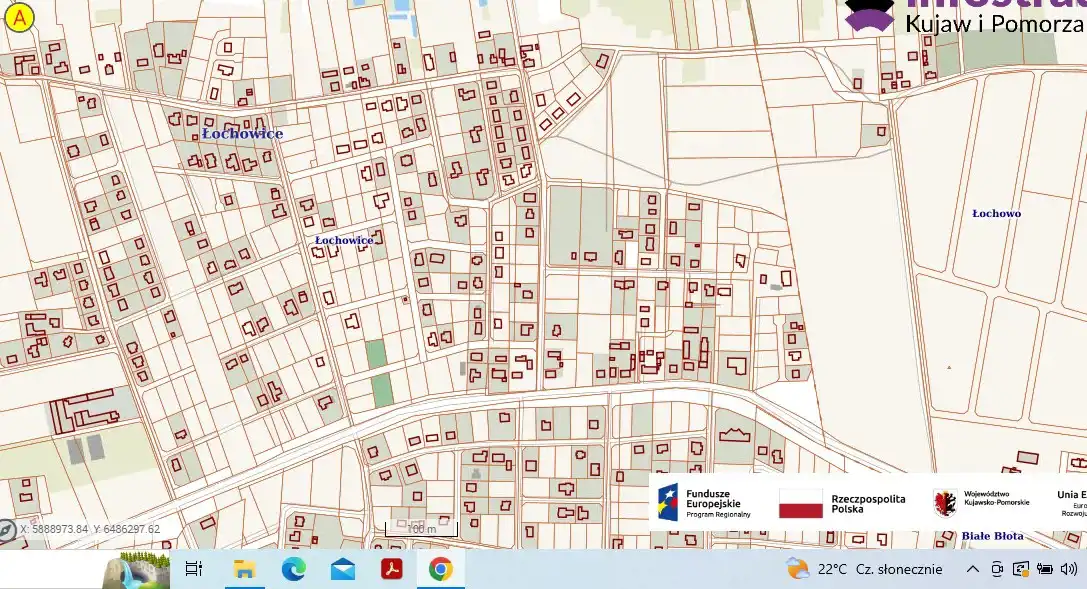Click the 100 m map scale bar
The image size is (1087, 589).
[422, 529]
